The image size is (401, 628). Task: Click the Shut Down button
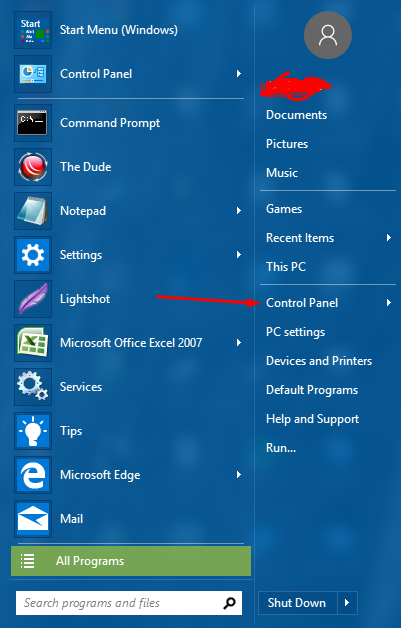[x=297, y=603]
